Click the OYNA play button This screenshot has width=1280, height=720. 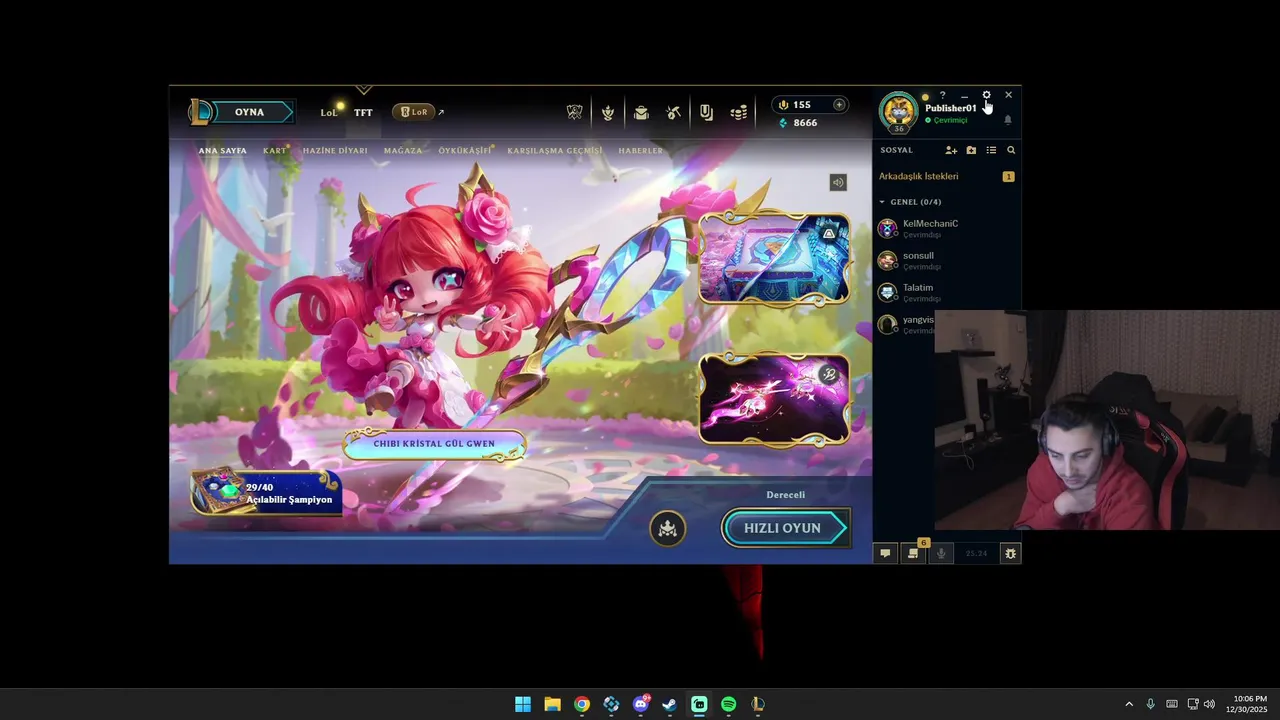249,112
